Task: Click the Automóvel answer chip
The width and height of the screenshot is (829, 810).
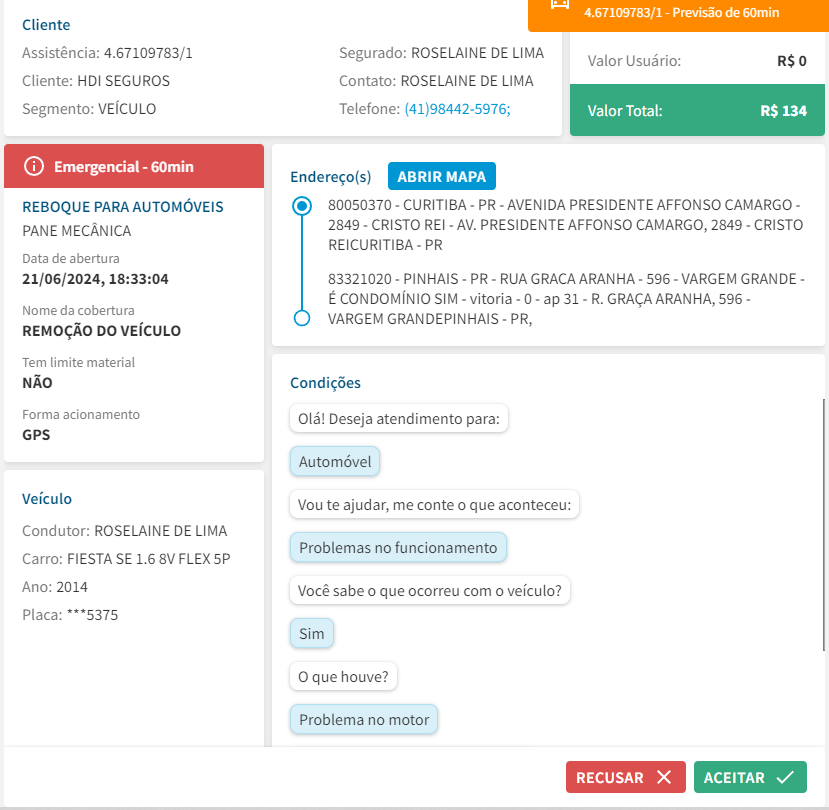Action: point(335,462)
